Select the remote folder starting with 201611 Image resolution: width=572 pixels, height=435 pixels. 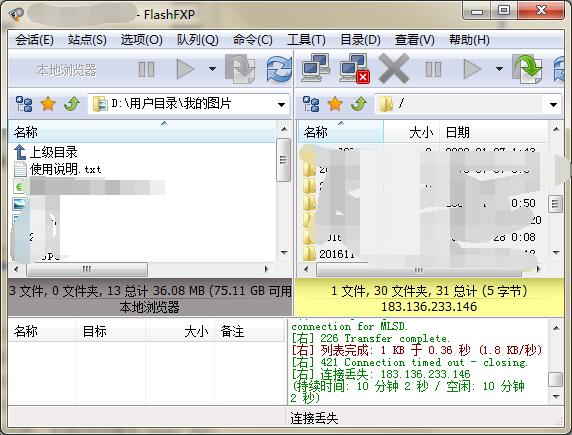click(330, 254)
